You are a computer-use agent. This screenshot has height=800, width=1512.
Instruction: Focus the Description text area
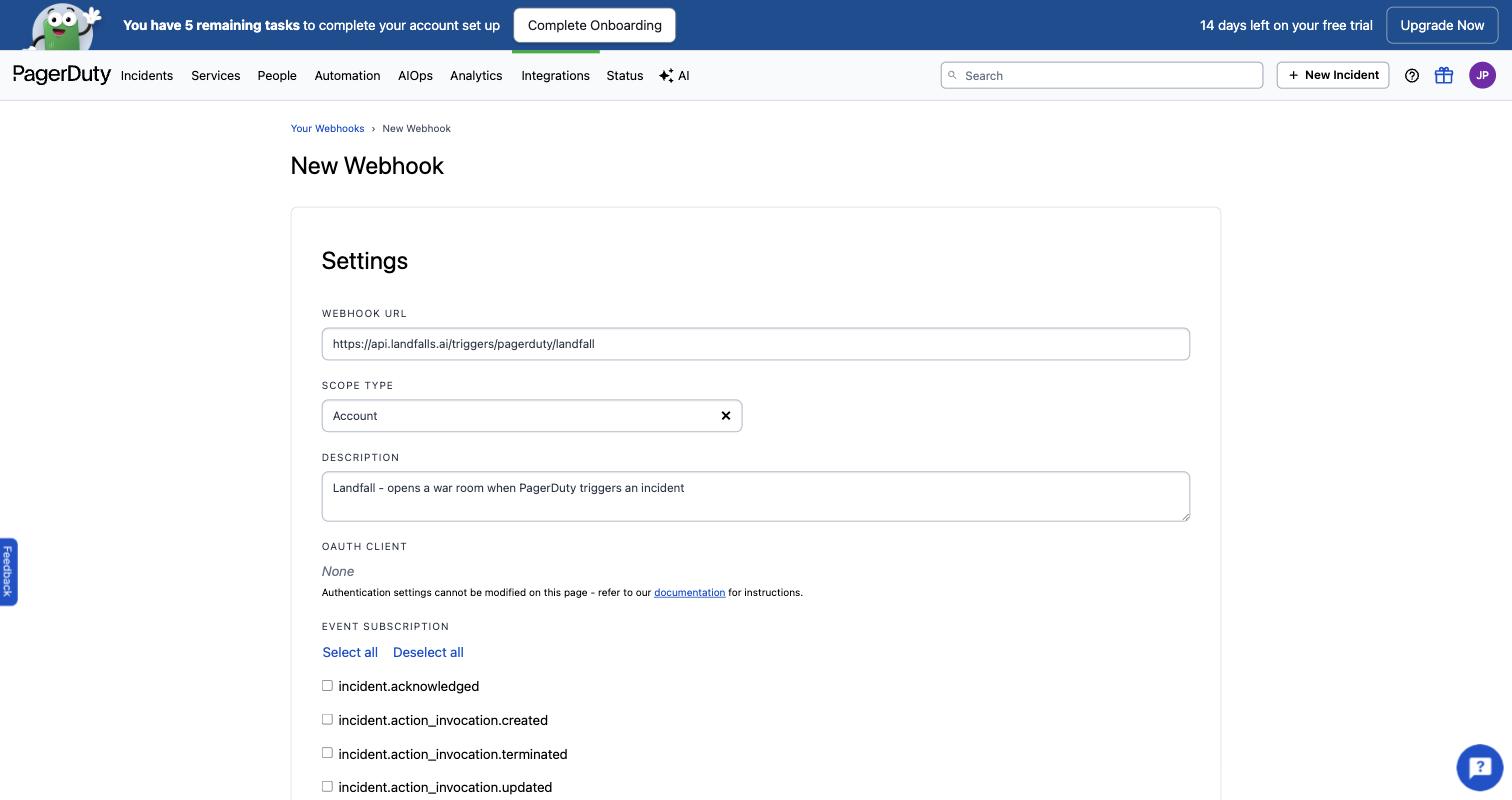tap(756, 496)
